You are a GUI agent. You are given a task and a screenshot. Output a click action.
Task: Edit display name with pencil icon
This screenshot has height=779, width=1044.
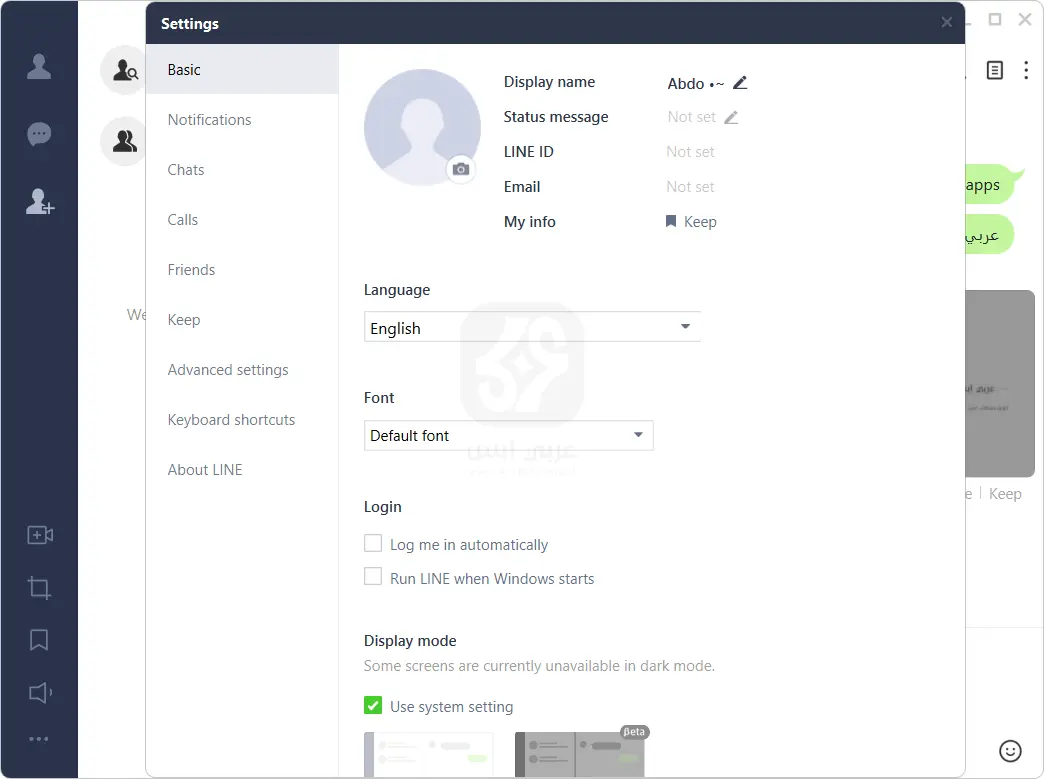click(x=740, y=83)
